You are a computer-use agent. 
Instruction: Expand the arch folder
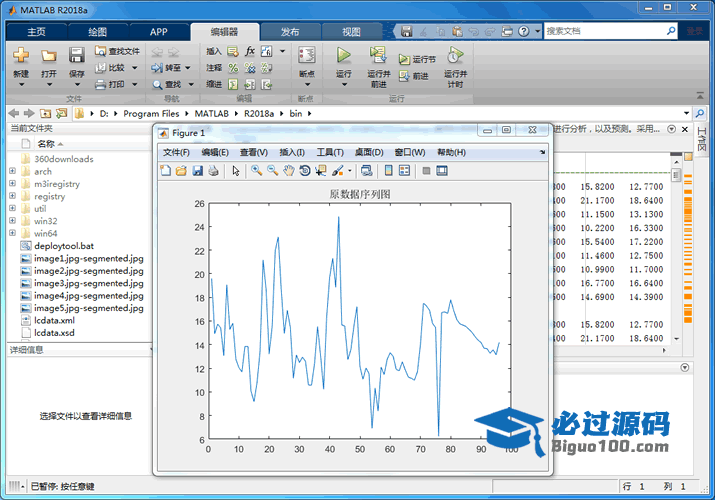[12, 171]
